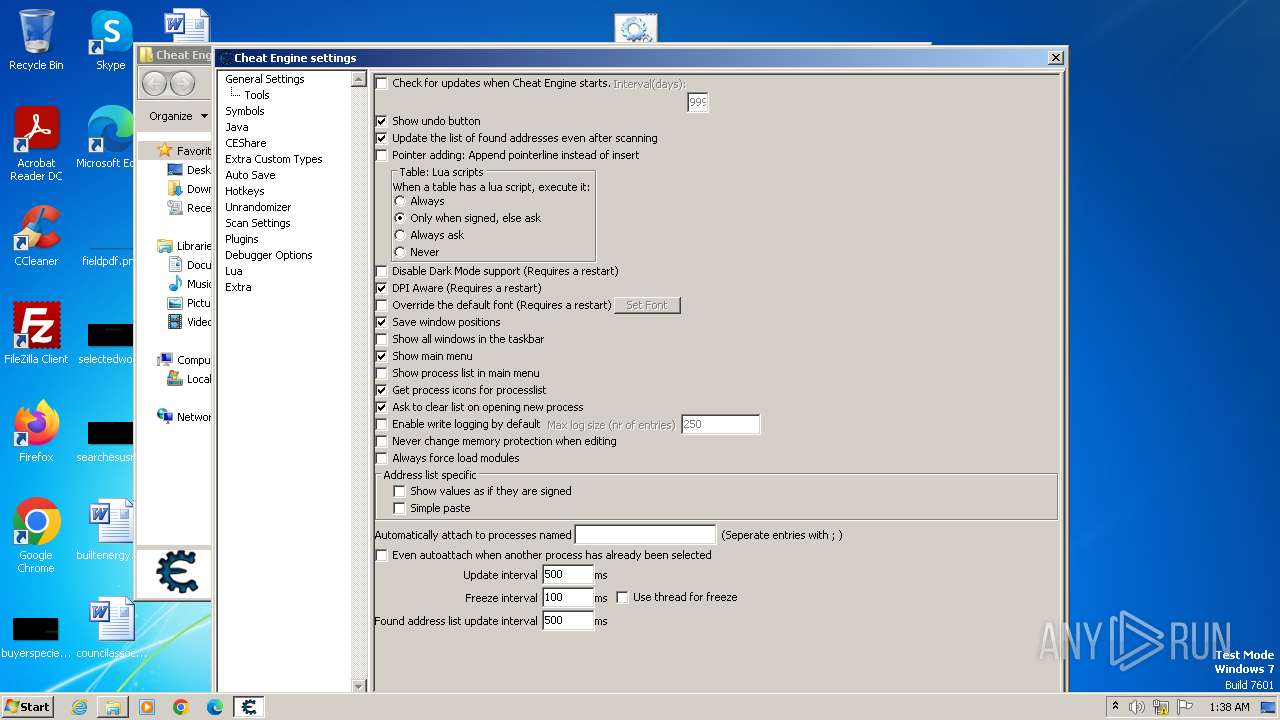The height and width of the screenshot is (720, 1280).
Task: Enable Show all windows in taskbar
Action: point(382,339)
